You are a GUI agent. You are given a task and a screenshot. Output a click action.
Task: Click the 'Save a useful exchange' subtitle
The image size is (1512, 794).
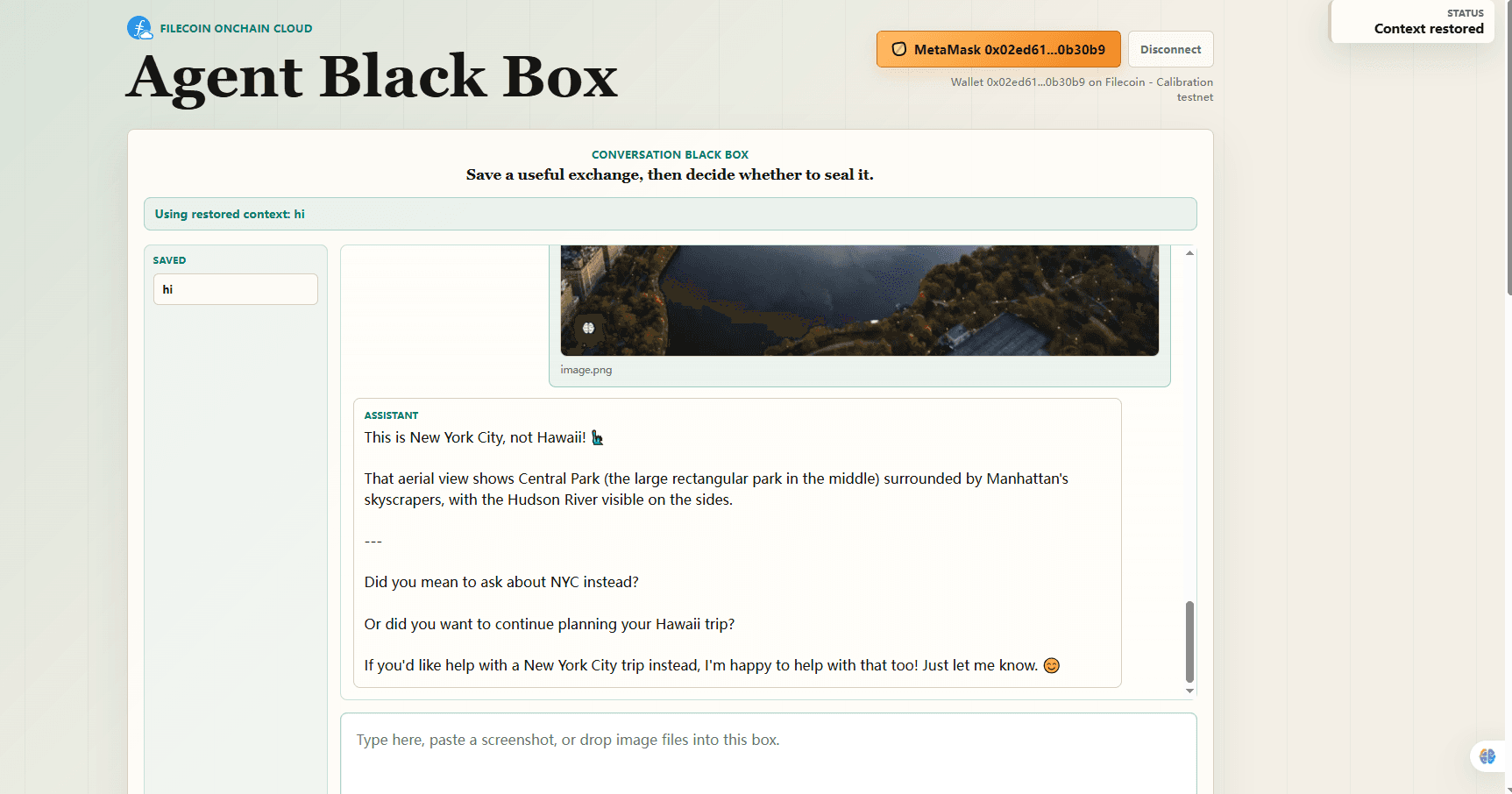pos(670,174)
